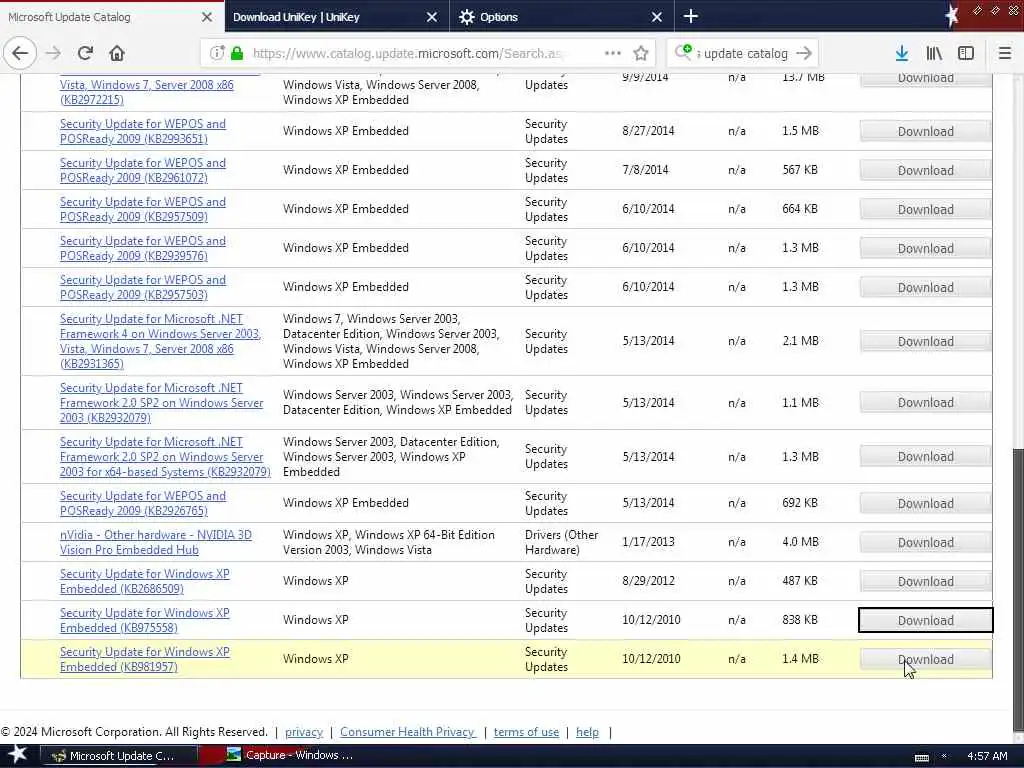Viewport: 1024px width, 768px height.
Task: Open XP Embedded KB975558 link
Action: click(144, 620)
